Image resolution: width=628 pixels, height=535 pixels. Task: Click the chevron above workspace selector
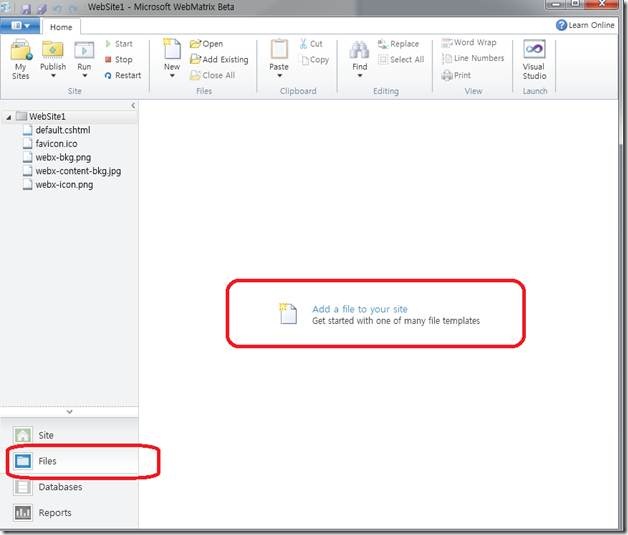pyautogui.click(x=69, y=412)
